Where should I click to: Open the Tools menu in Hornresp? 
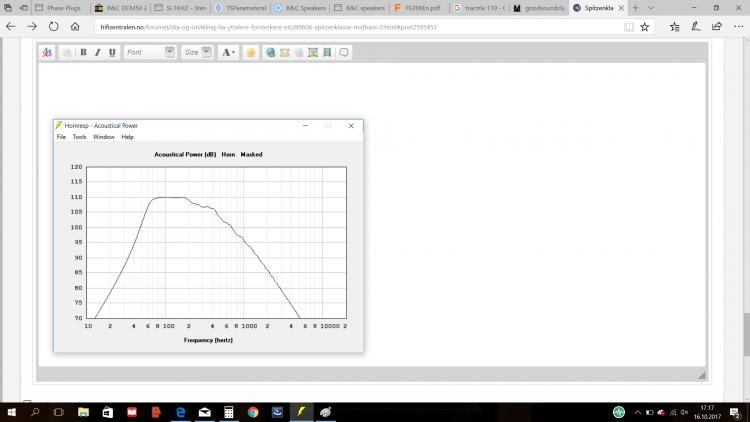pyautogui.click(x=79, y=137)
